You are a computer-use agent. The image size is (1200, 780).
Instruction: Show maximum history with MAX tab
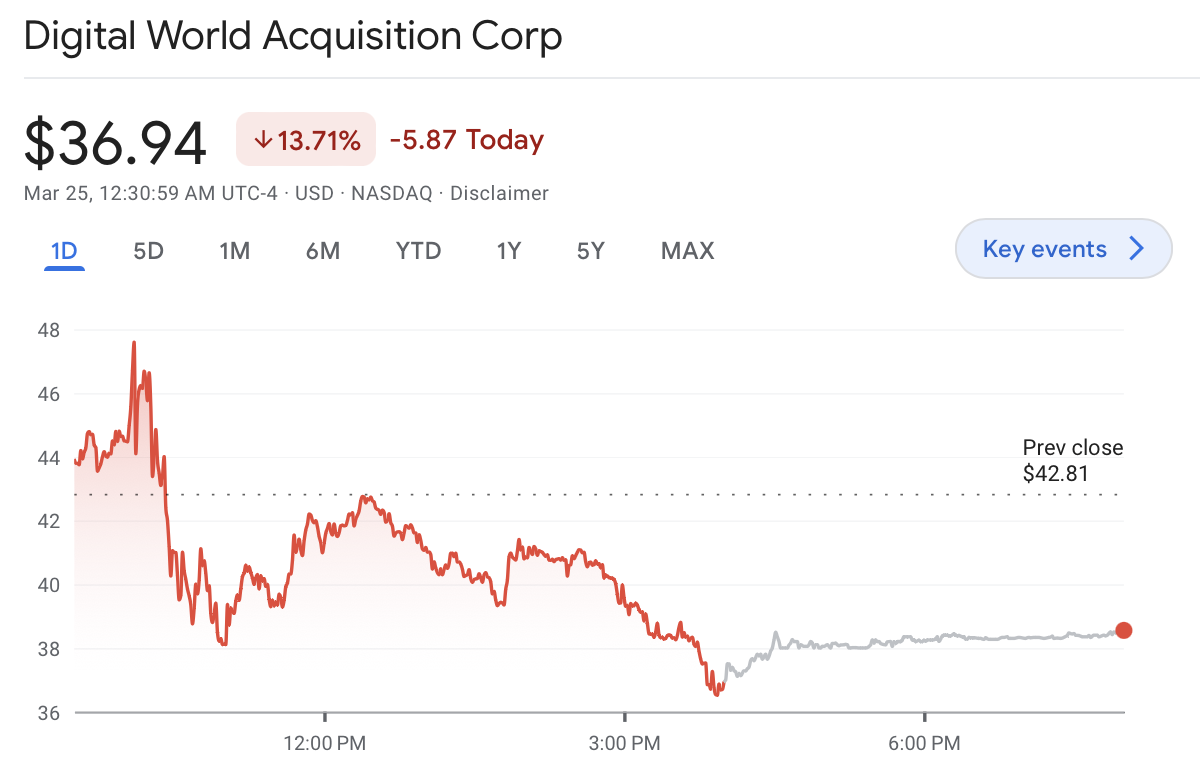click(686, 251)
